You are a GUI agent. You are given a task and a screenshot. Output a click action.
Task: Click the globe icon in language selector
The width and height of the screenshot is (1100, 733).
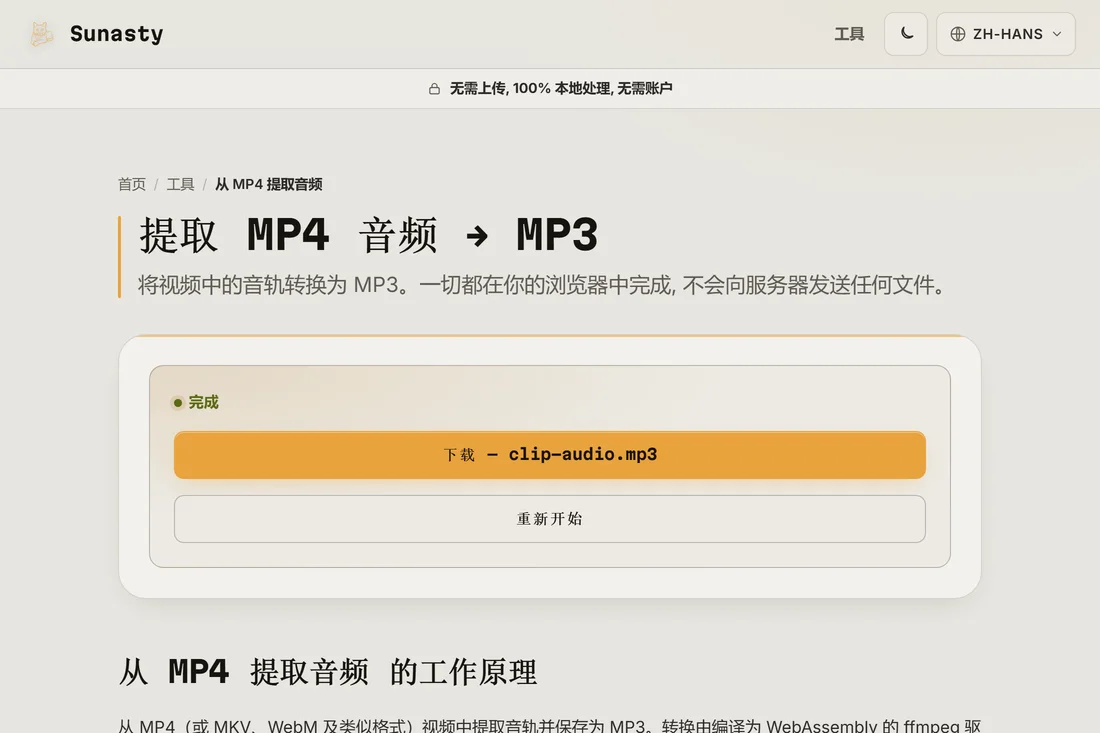pos(958,34)
